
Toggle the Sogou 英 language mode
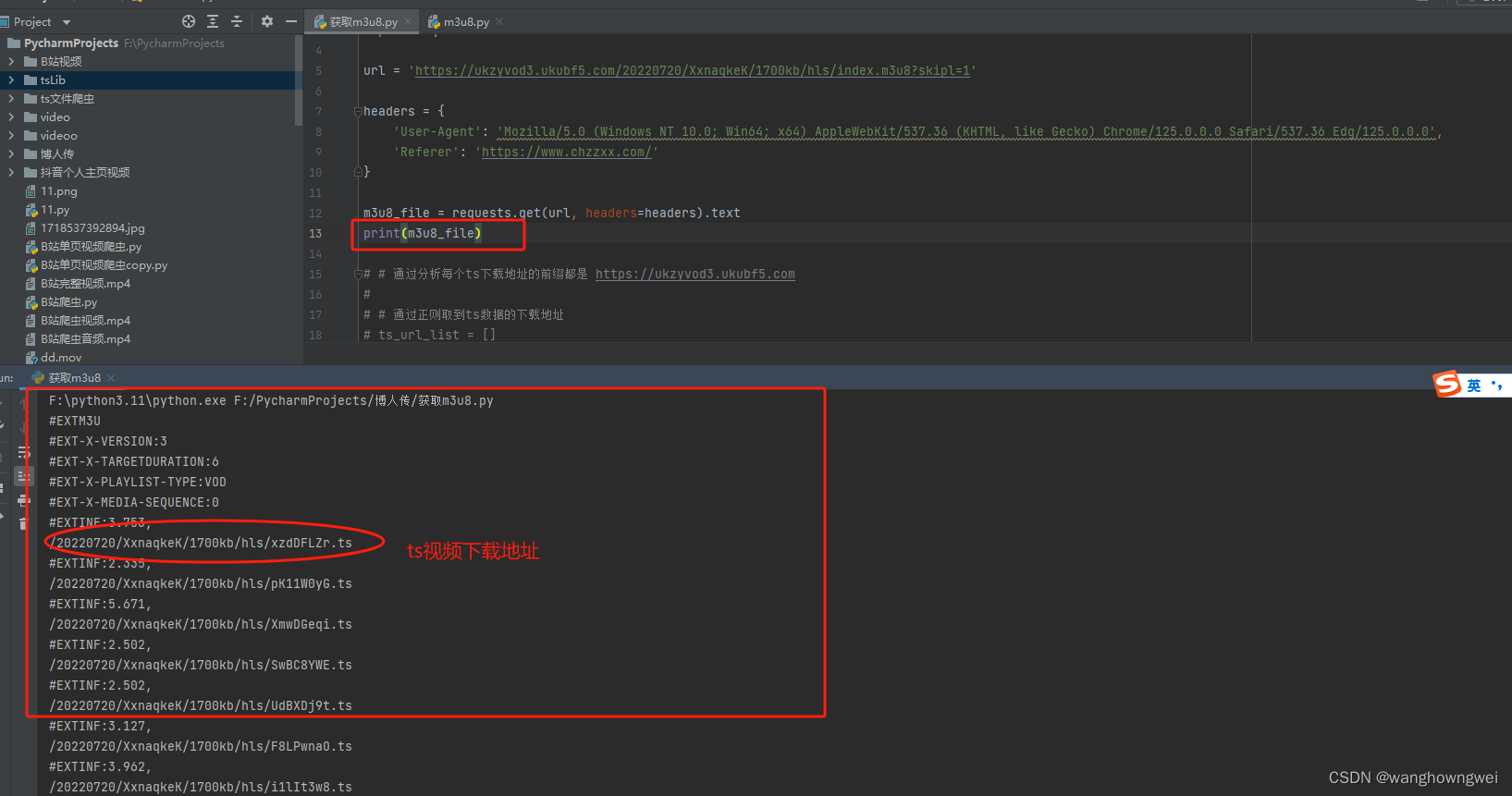coord(1474,386)
